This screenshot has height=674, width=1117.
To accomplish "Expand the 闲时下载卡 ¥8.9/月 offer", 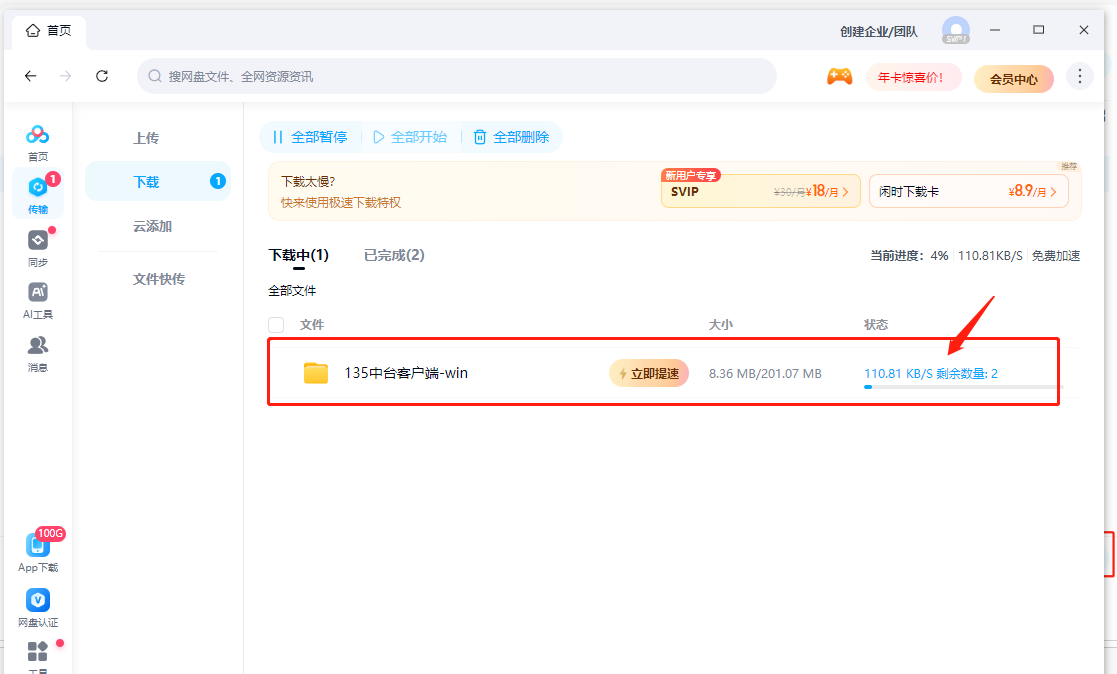I will [969, 192].
